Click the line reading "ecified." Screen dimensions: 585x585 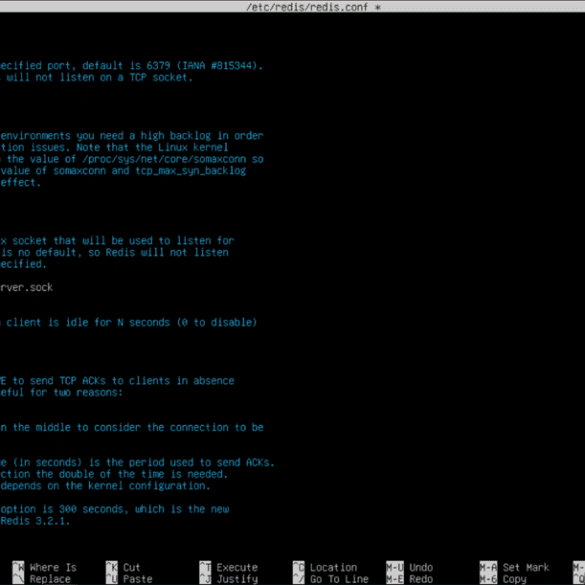[x=23, y=264]
